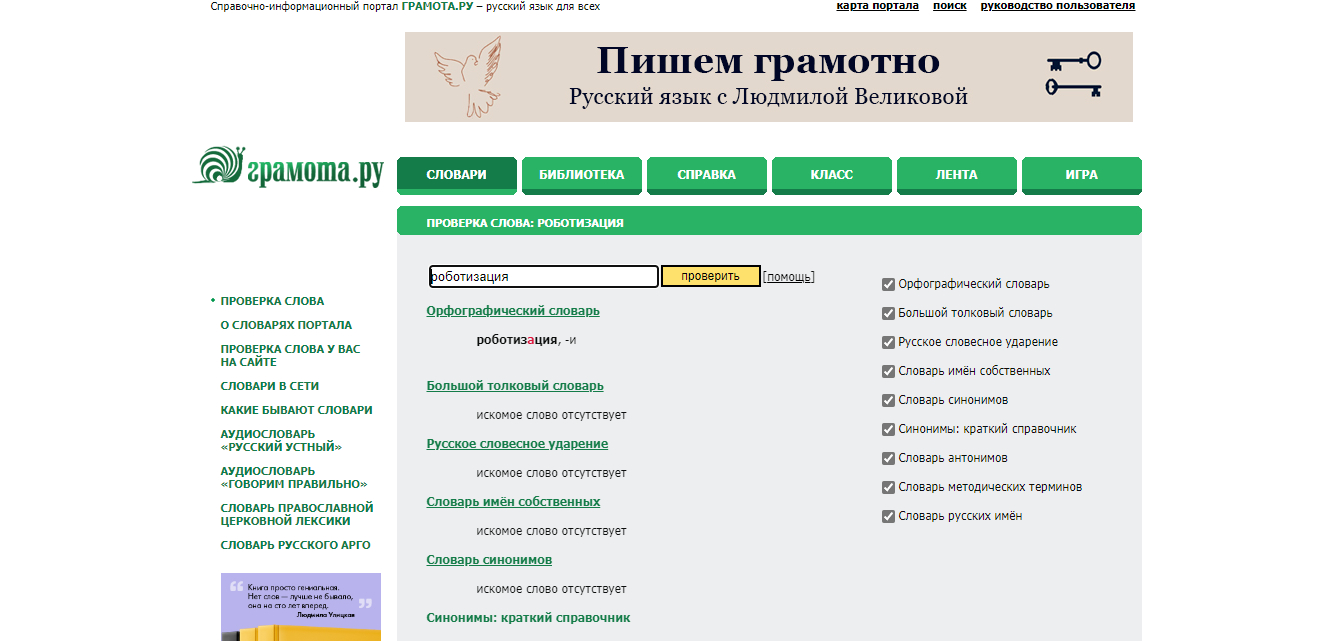This screenshot has width=1337, height=641.
Task: Open Большой толковый словарь result heading
Action: (x=515, y=386)
